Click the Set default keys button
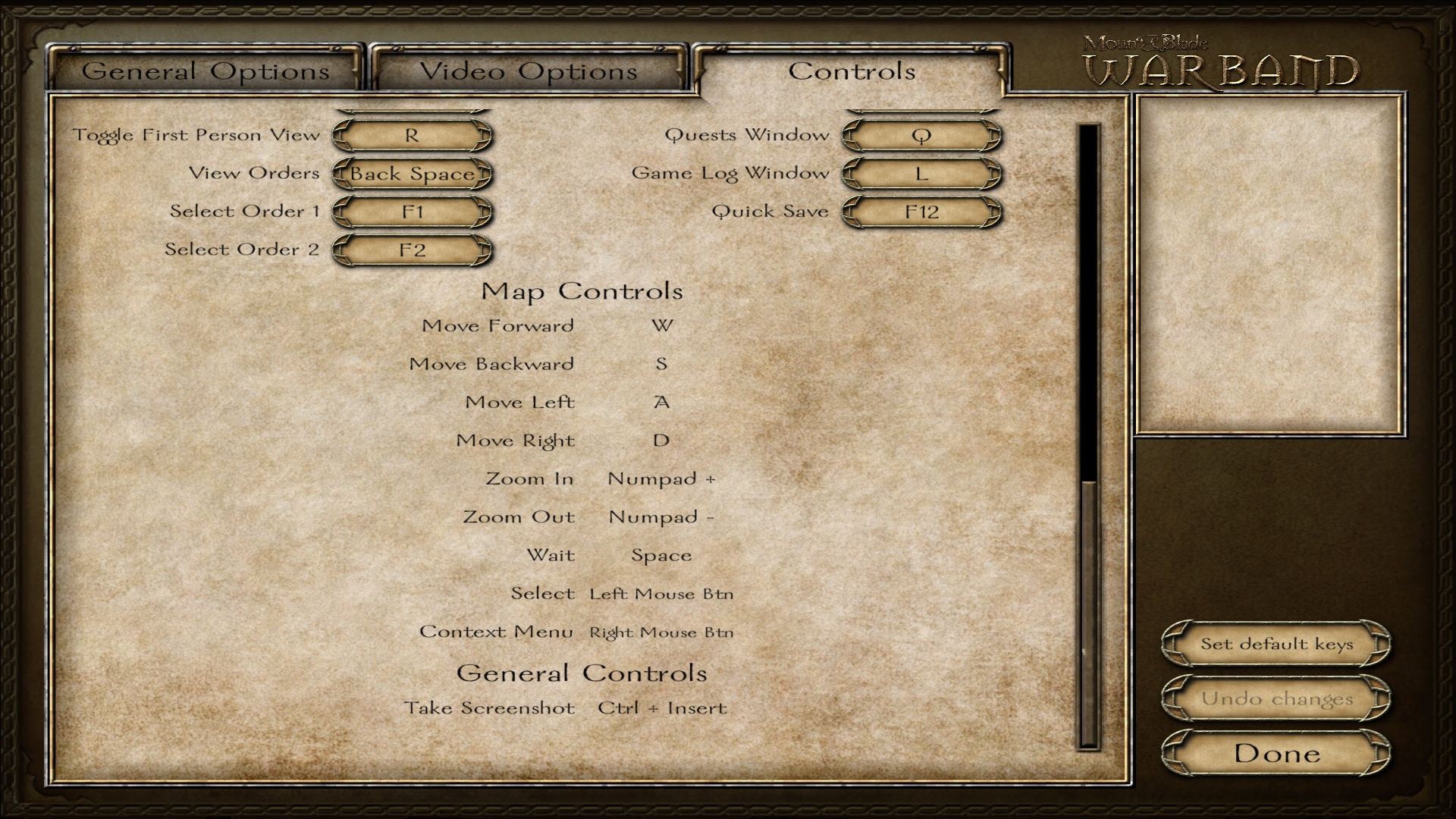Viewport: 1456px width, 819px height. 1276,644
